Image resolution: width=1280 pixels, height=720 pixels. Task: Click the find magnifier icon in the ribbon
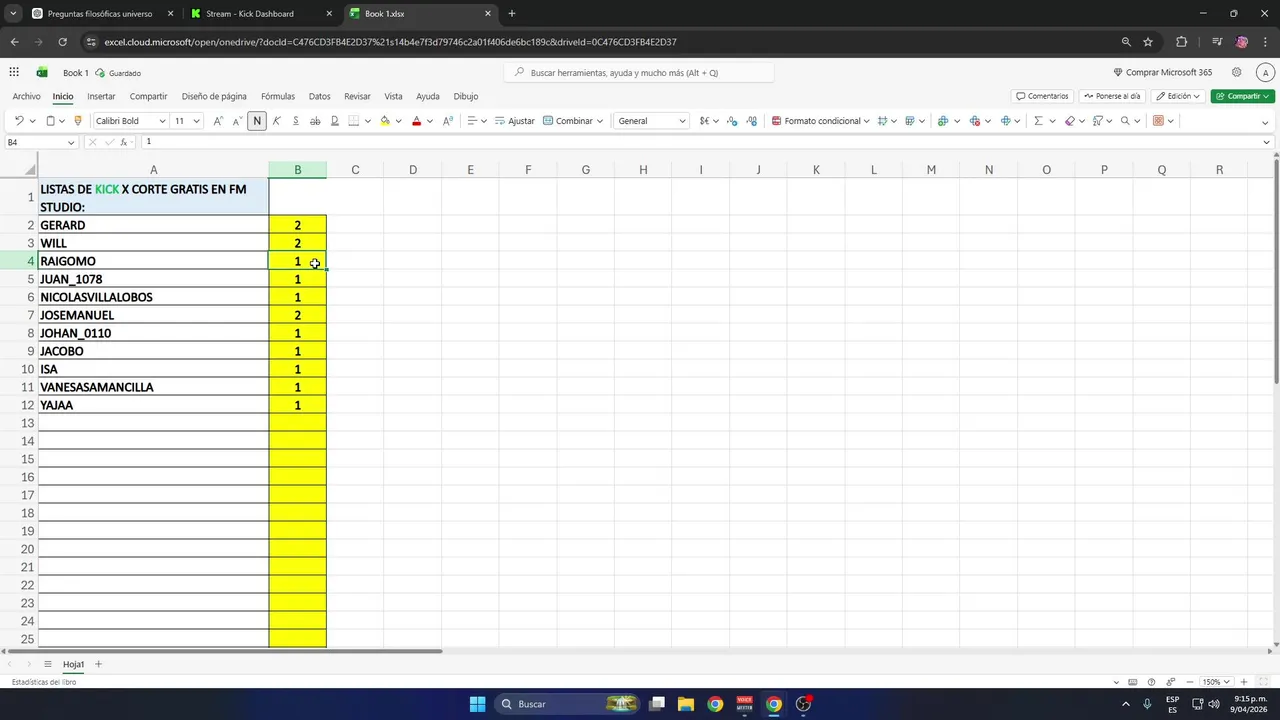(1125, 121)
